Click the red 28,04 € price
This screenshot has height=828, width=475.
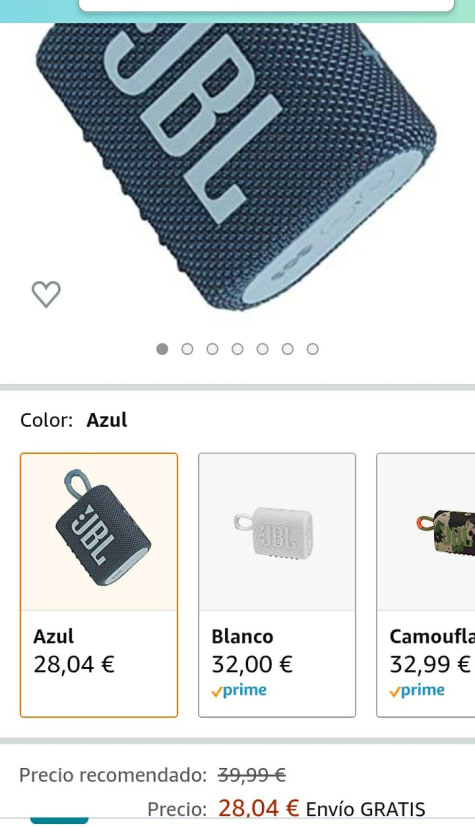pos(258,808)
